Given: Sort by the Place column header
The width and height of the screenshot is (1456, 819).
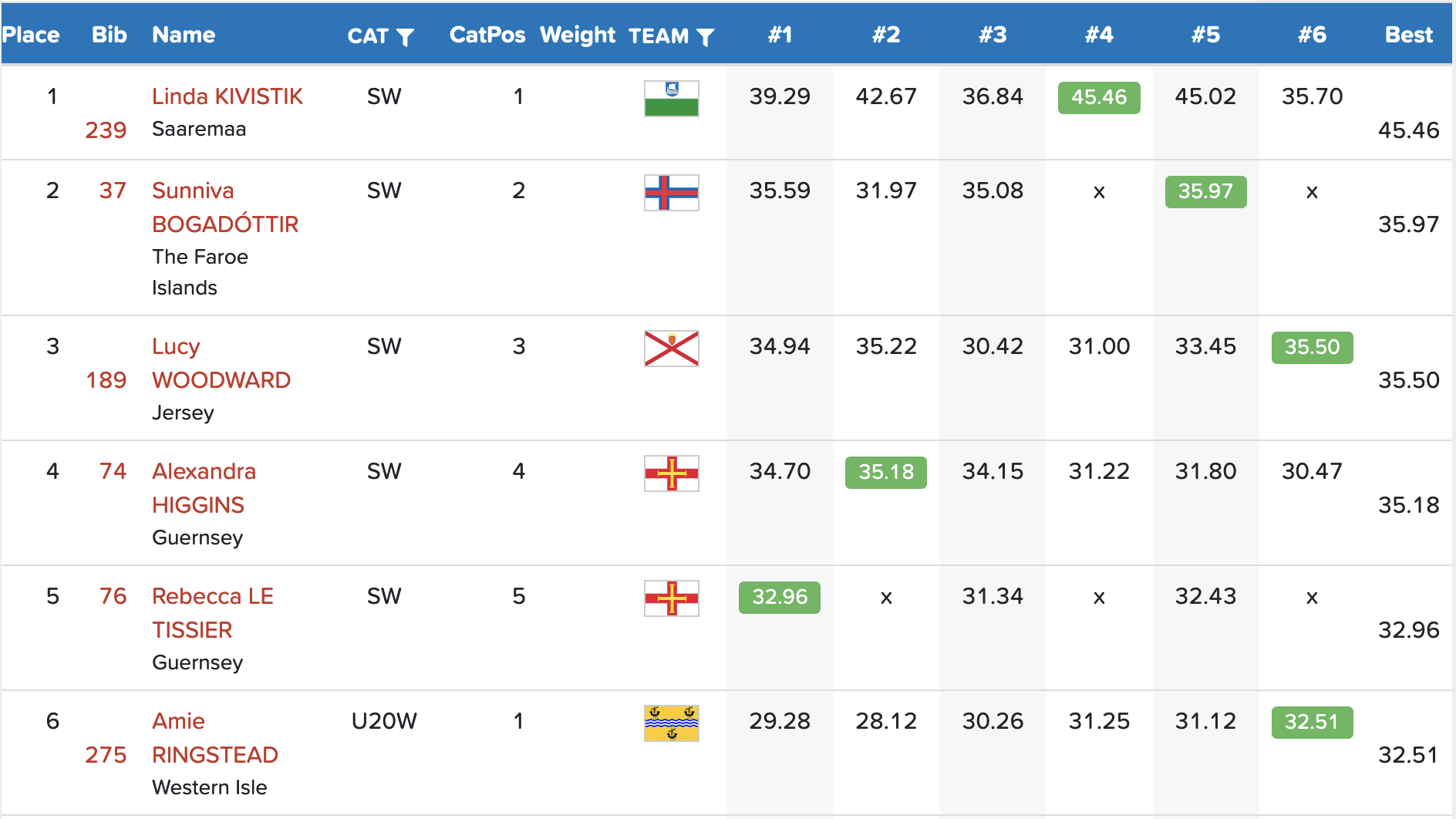Looking at the screenshot, I should click(x=31, y=35).
